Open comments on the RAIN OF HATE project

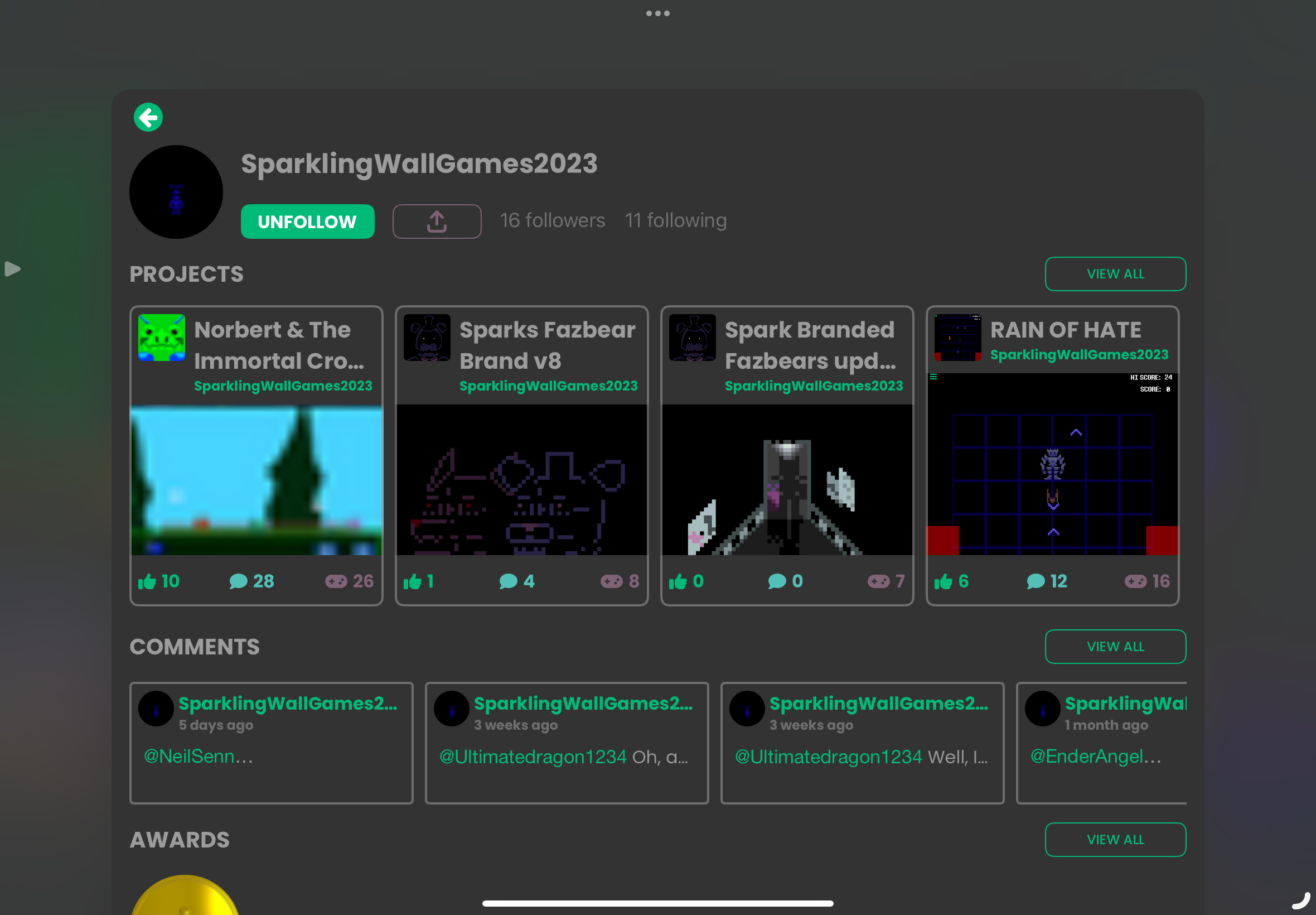[x=1036, y=581]
